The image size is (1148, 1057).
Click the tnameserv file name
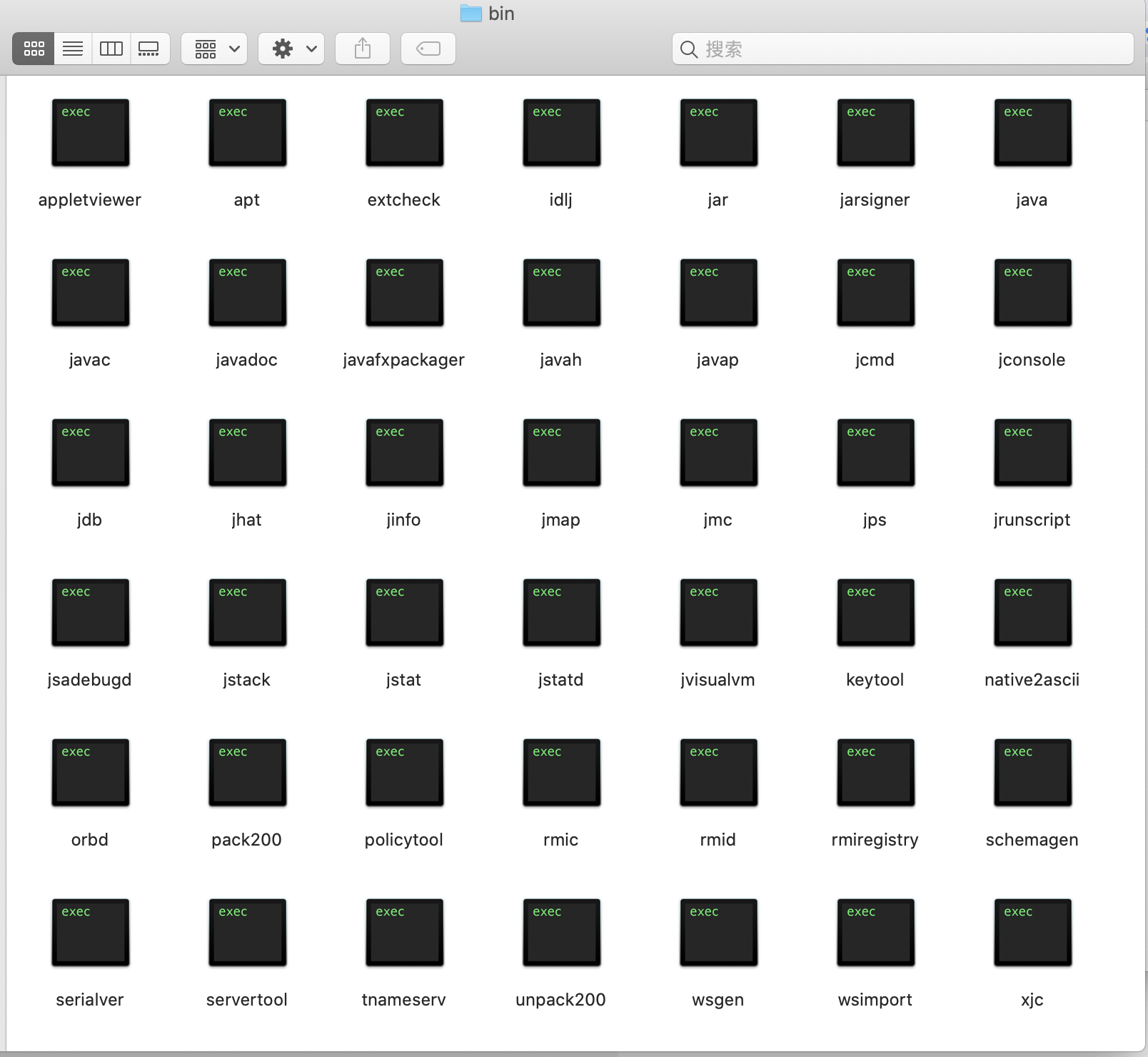pyautogui.click(x=404, y=1000)
